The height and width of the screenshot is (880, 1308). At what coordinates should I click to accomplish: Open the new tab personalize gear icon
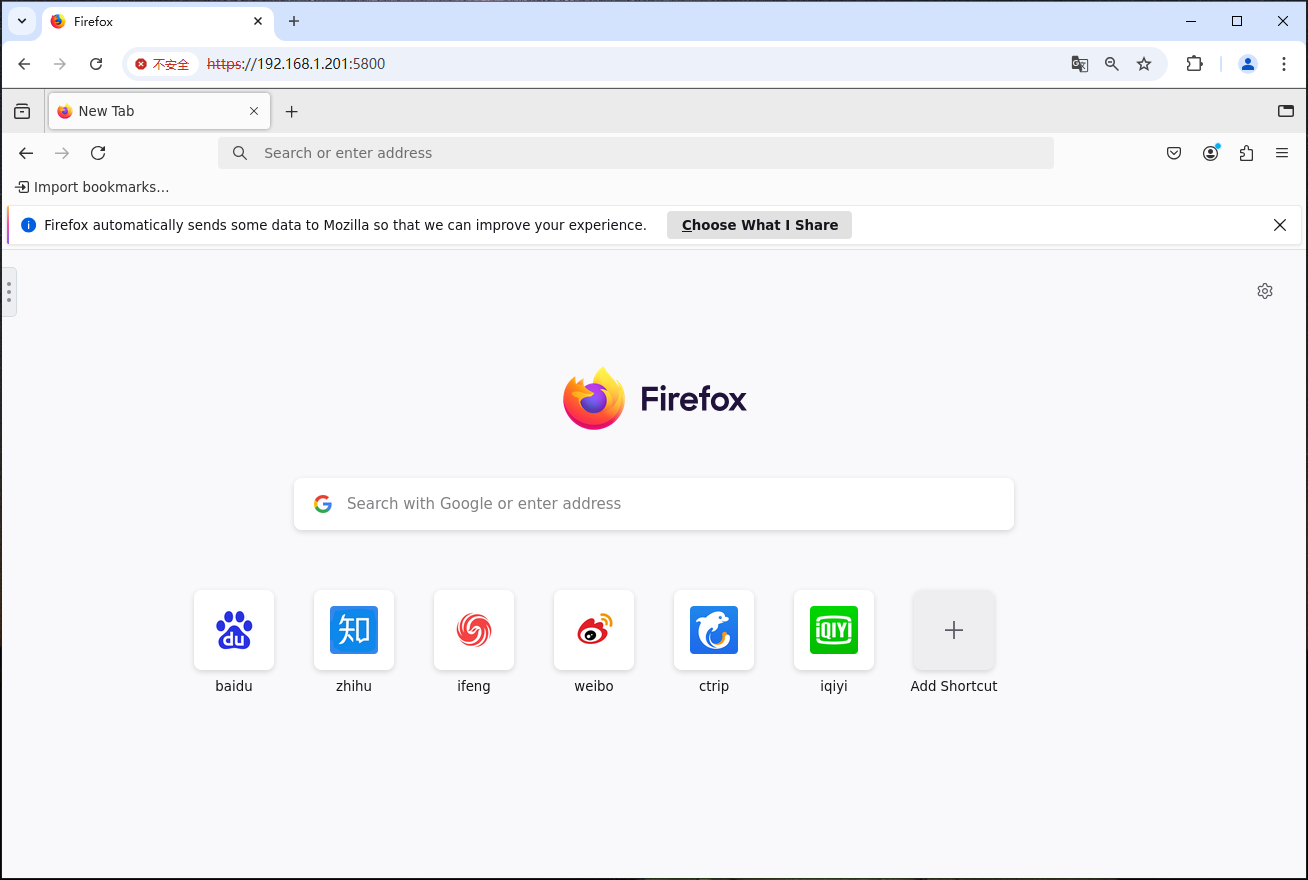point(1264,290)
